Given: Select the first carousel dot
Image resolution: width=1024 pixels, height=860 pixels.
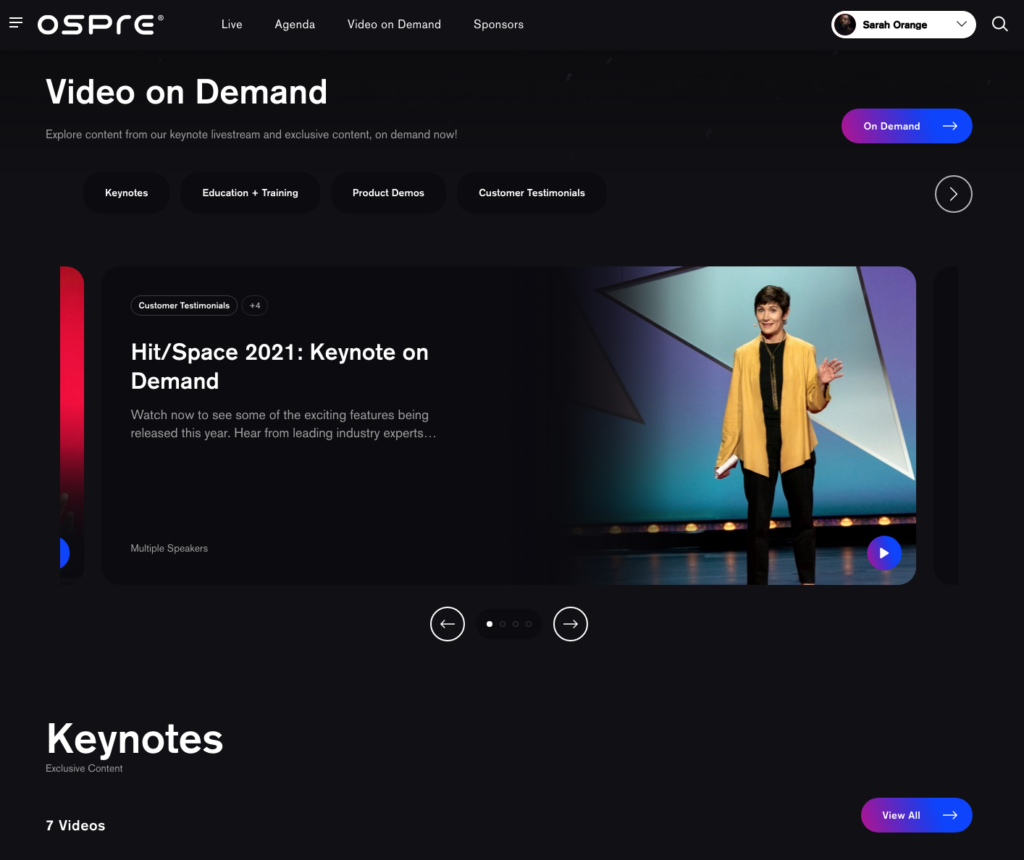Looking at the screenshot, I should (489, 624).
